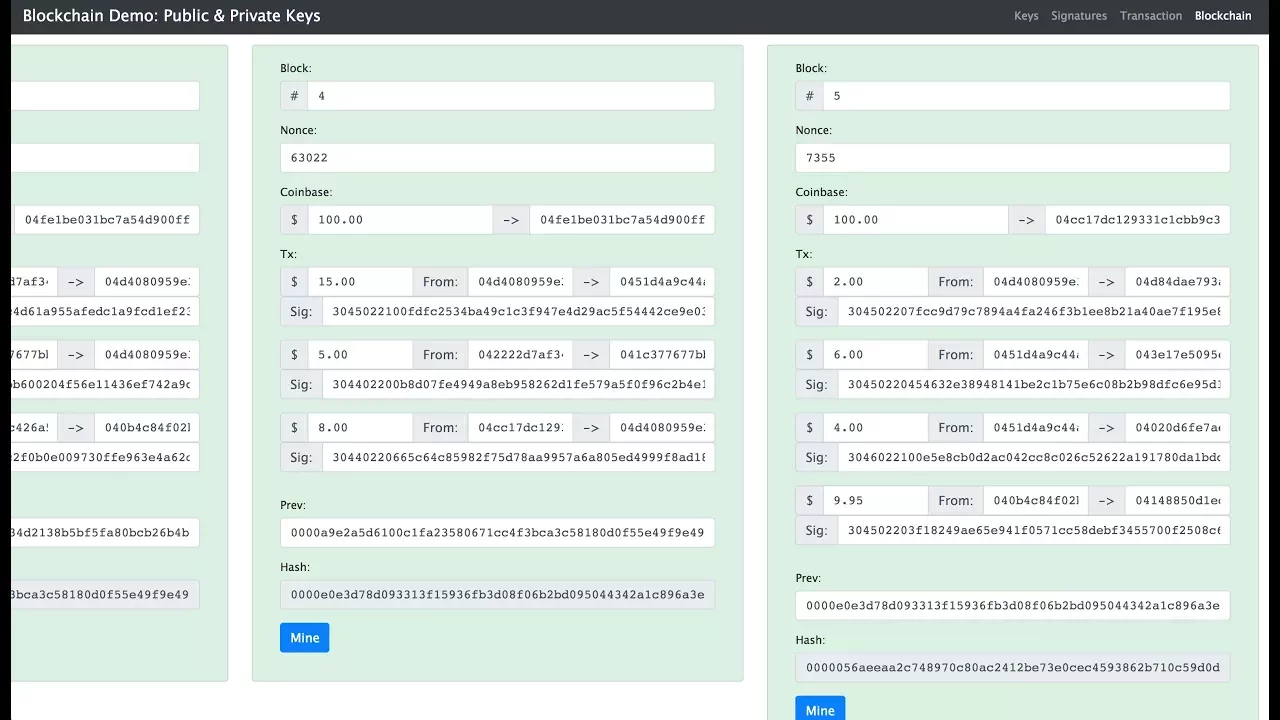This screenshot has width=1280, height=720.
Task: Click block number field showing 5
Action: (x=1026, y=96)
